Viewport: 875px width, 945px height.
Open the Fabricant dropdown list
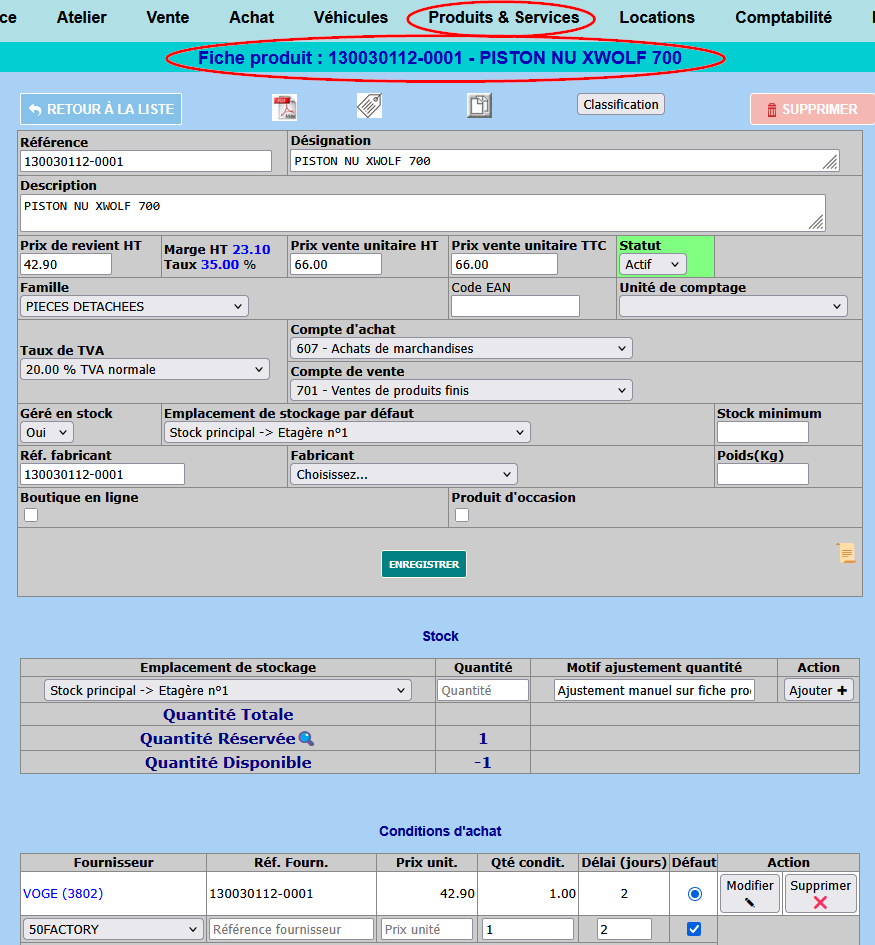[x=404, y=474]
